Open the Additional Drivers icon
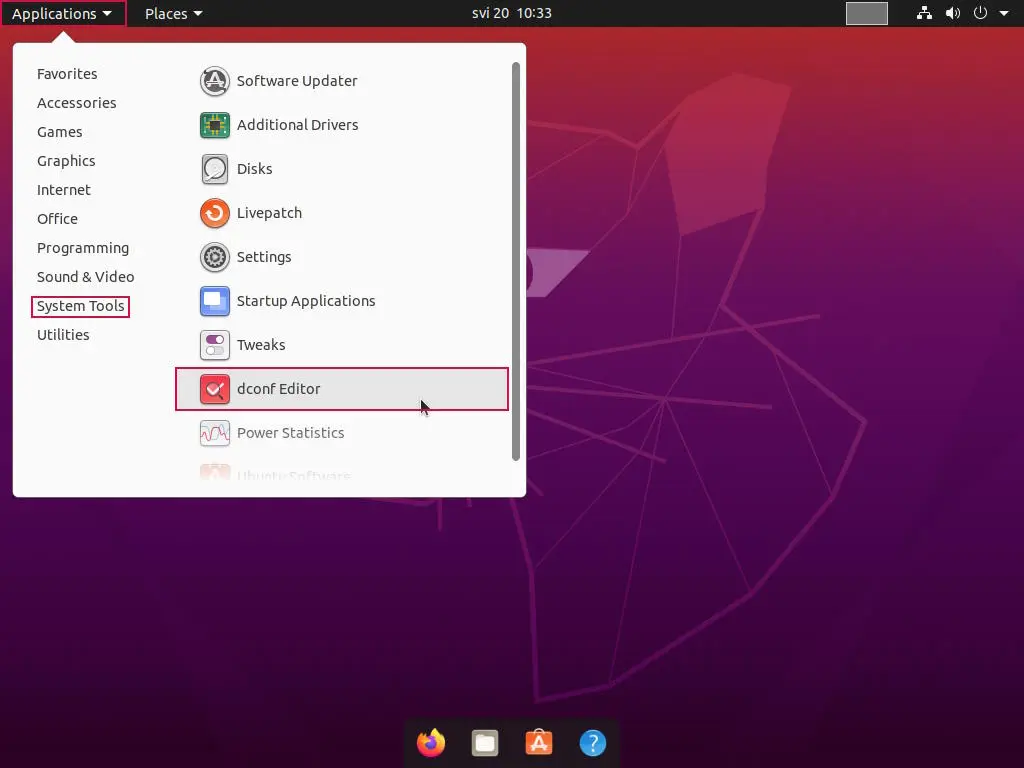Viewport: 1024px width, 768px height. coord(215,125)
